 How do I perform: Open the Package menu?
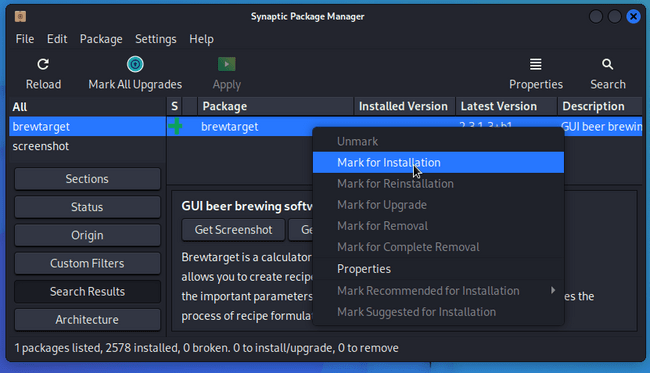coord(101,39)
